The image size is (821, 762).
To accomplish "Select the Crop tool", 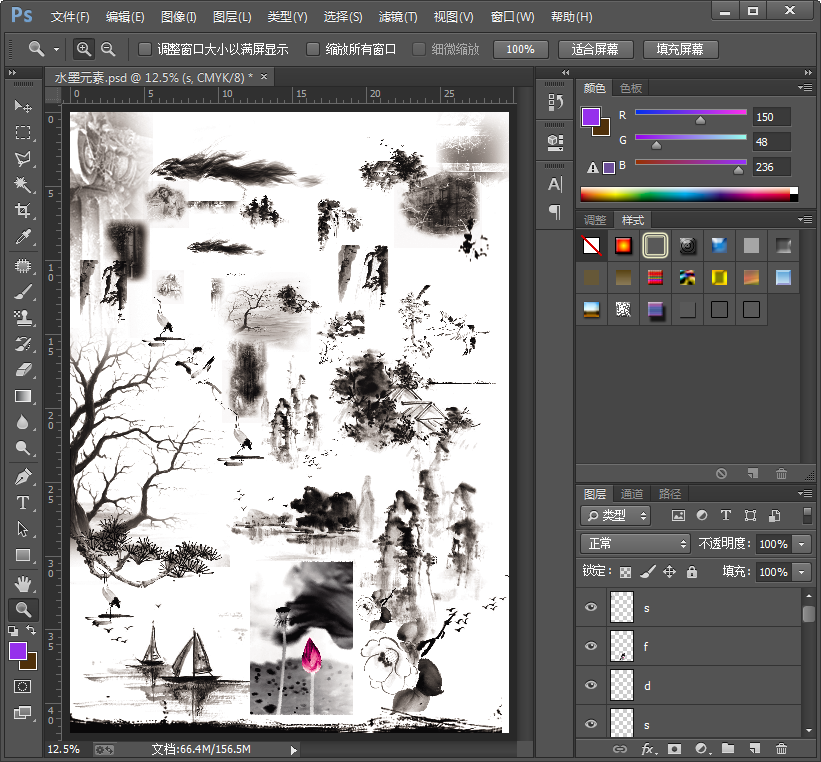I will (22, 211).
